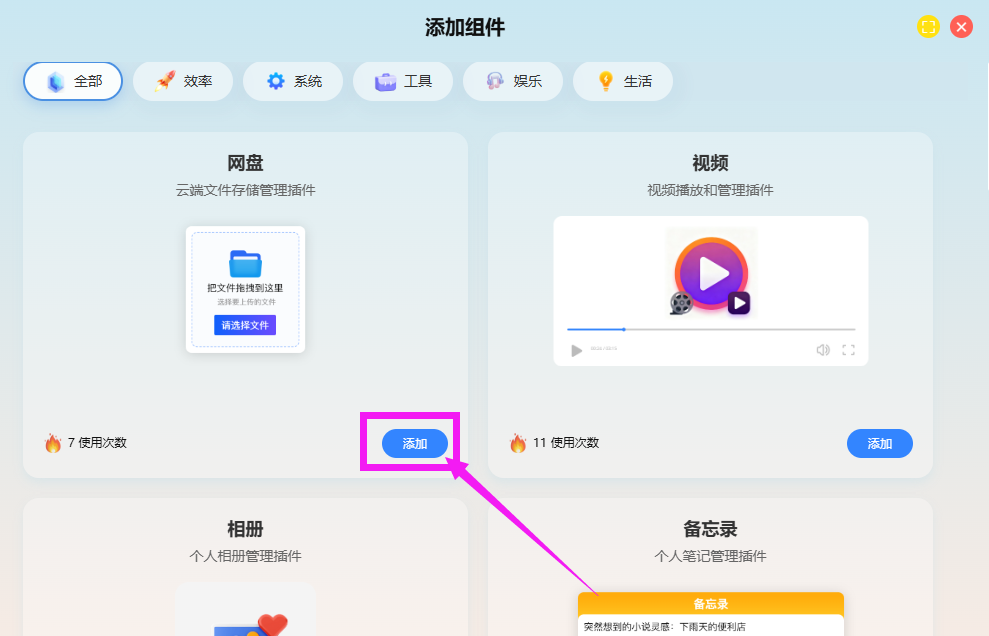The height and width of the screenshot is (636, 989).
Task: Add the 视频 video widget
Action: click(x=879, y=443)
